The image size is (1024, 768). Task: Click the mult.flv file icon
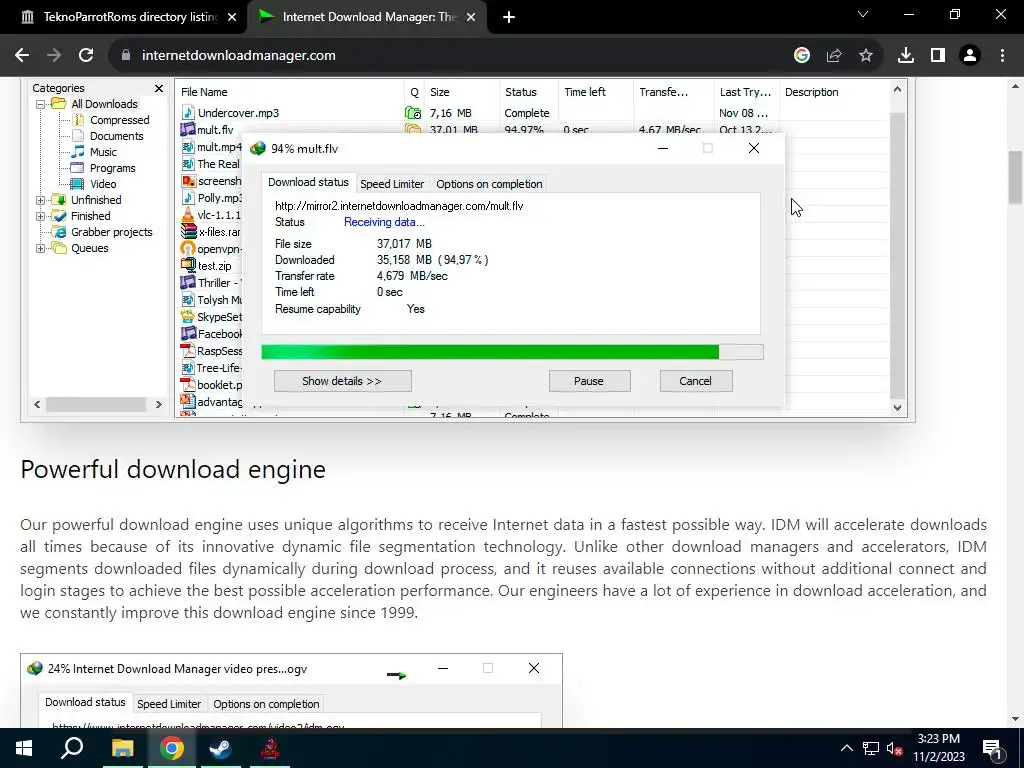(188, 129)
